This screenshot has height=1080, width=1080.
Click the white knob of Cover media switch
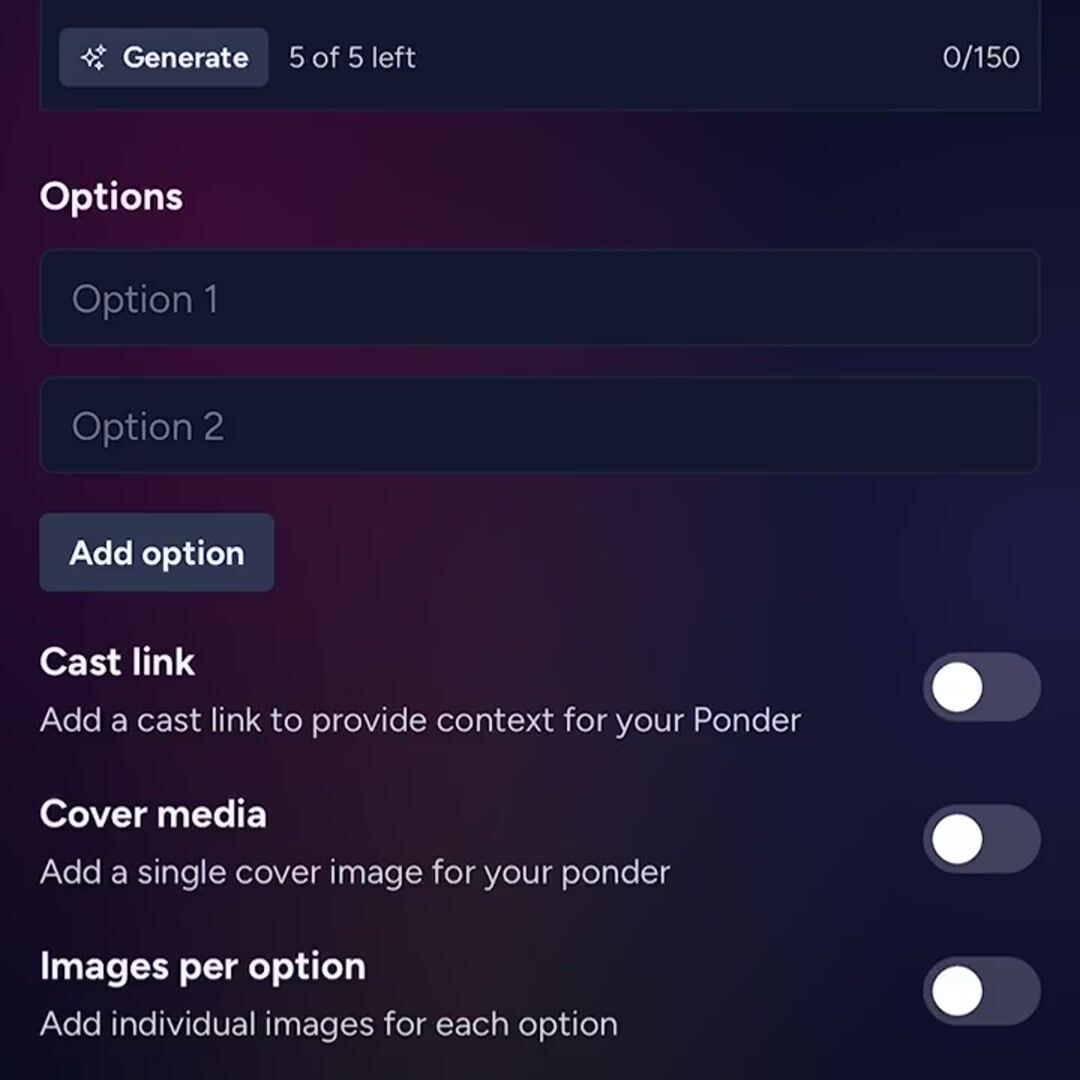pos(957,839)
